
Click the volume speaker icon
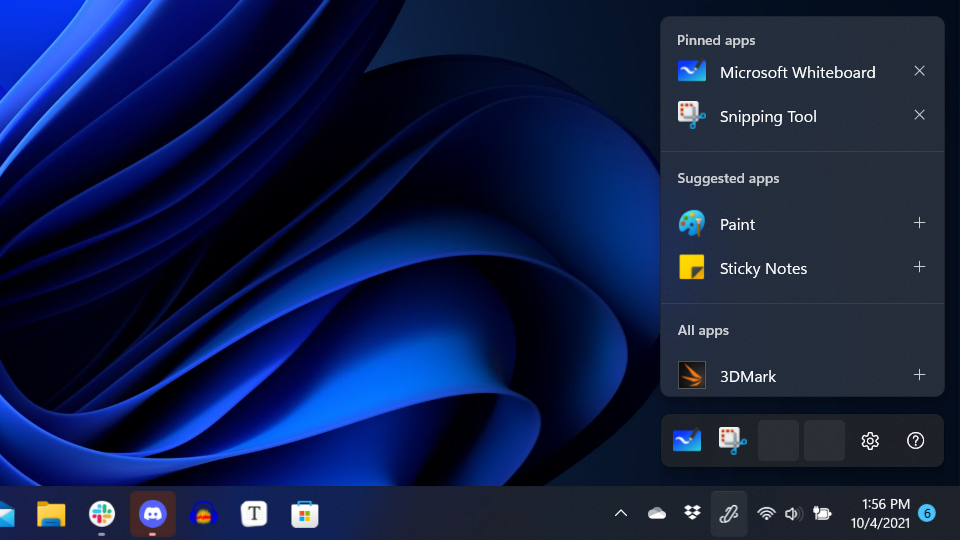click(793, 514)
